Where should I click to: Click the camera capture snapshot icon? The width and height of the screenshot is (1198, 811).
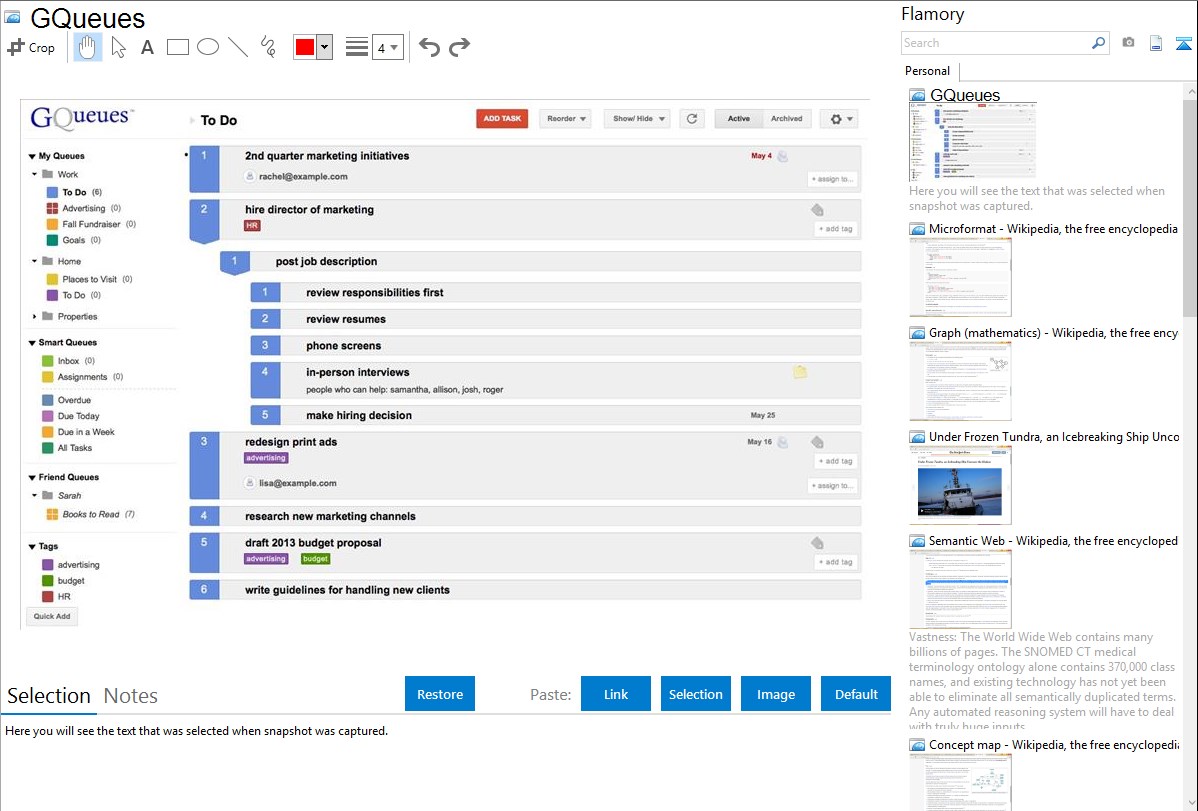tap(1128, 43)
